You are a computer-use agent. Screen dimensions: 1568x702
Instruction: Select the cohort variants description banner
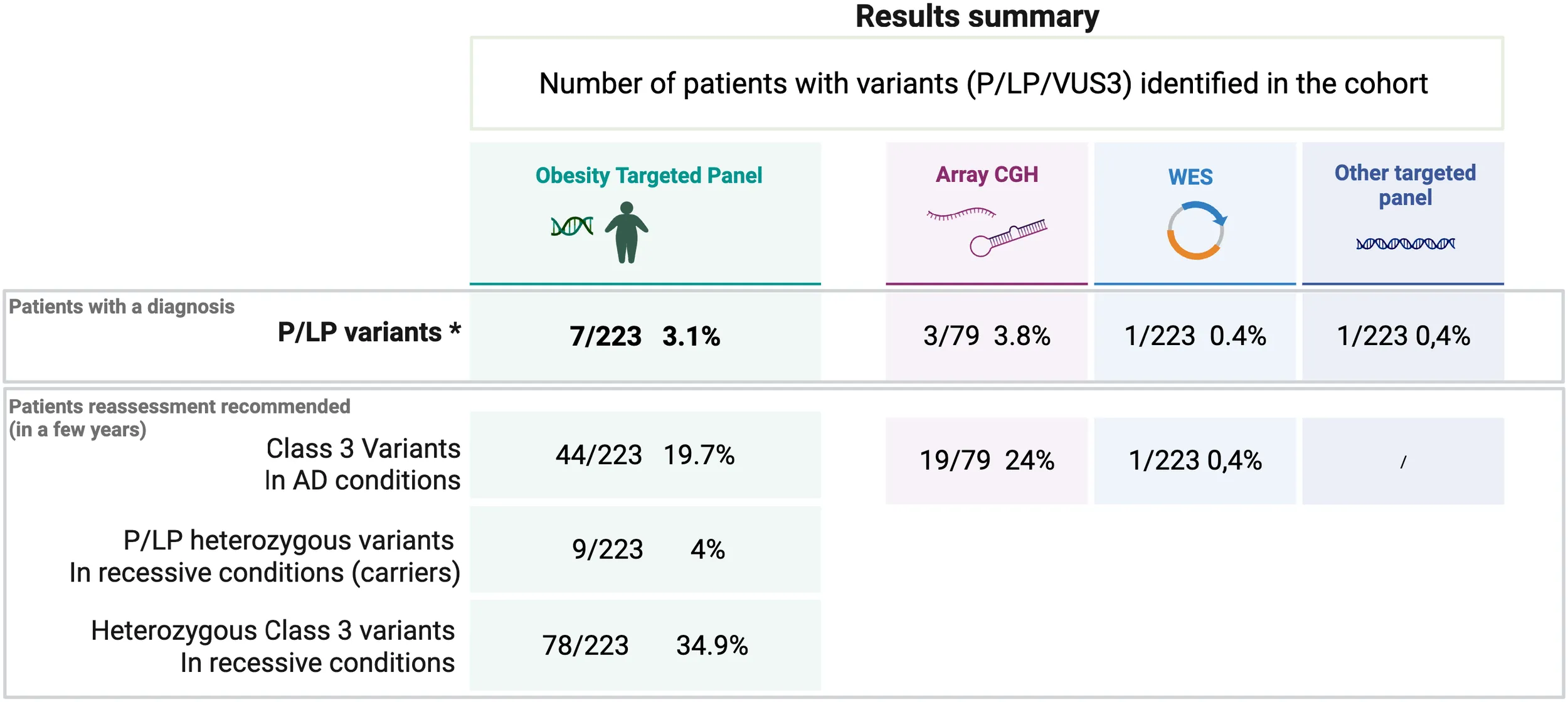click(987, 83)
